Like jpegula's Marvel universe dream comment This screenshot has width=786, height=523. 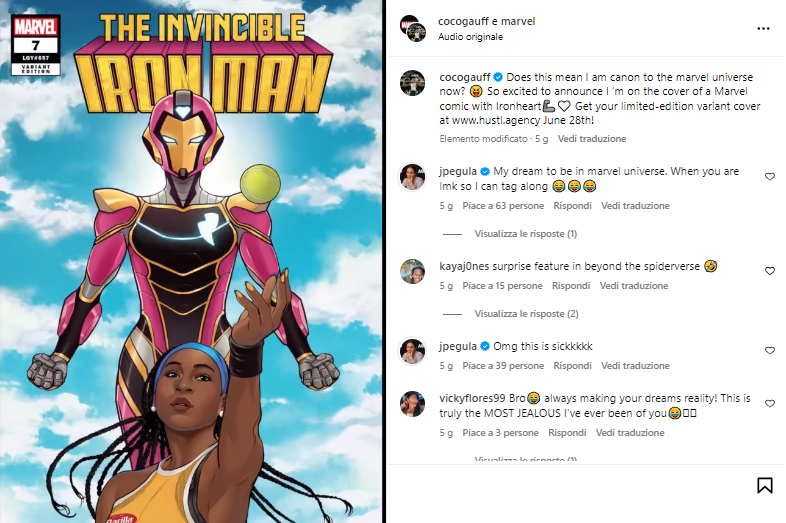click(x=769, y=176)
